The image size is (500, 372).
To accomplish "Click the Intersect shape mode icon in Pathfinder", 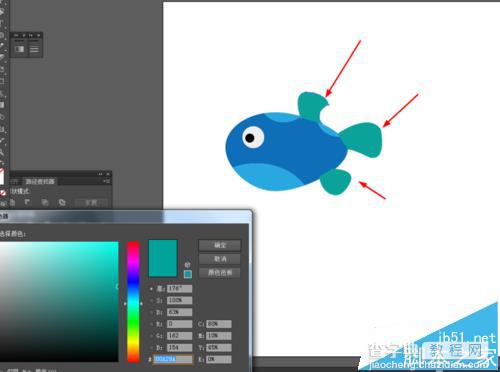I will click(45, 202).
